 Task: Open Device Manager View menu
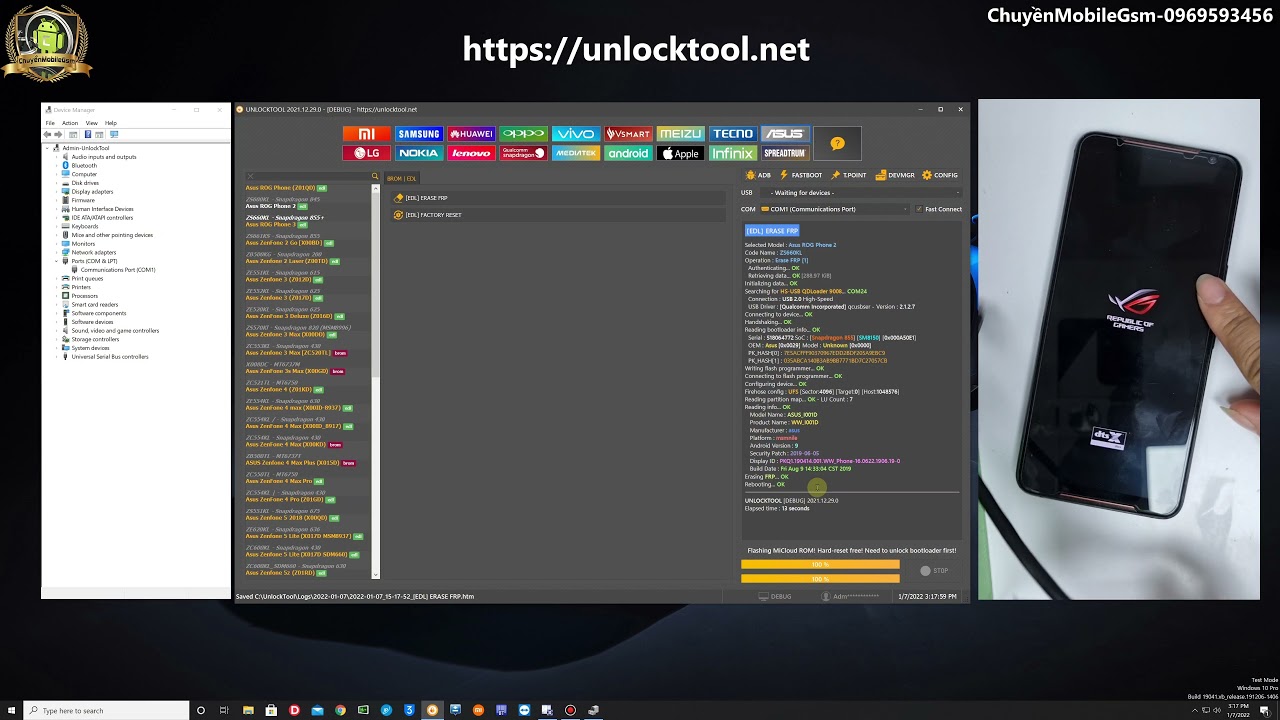coord(91,123)
